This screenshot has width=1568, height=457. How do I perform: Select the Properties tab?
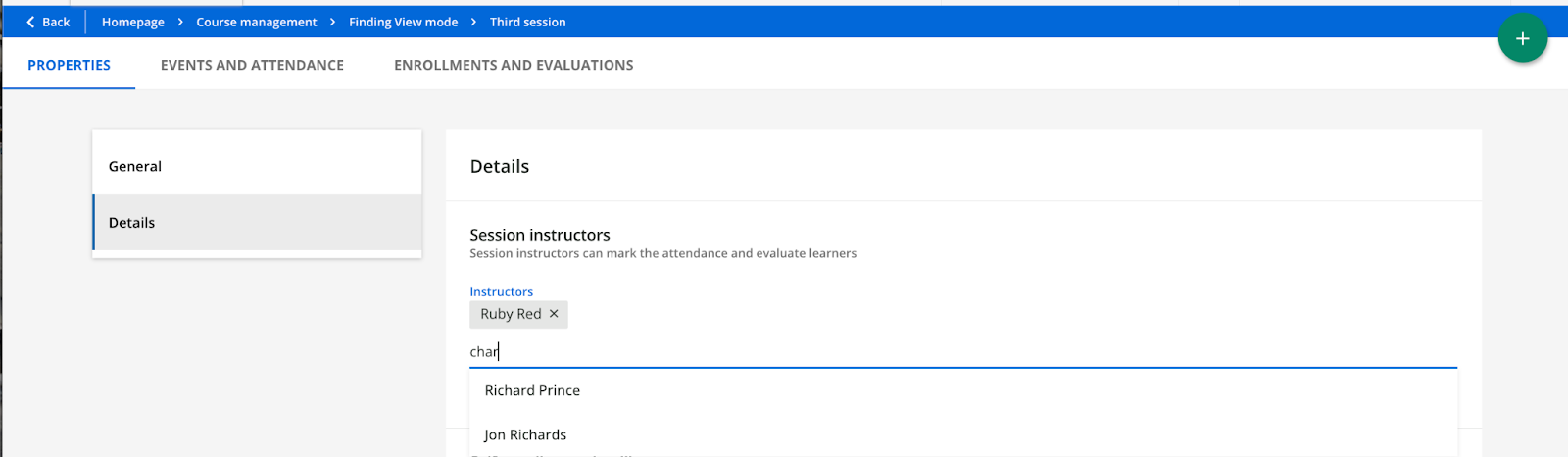tap(69, 65)
